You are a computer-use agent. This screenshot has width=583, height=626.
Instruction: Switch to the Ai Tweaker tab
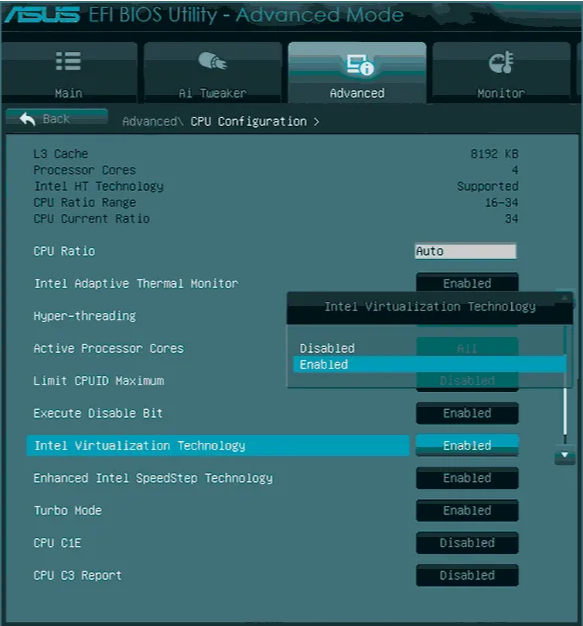(x=212, y=72)
